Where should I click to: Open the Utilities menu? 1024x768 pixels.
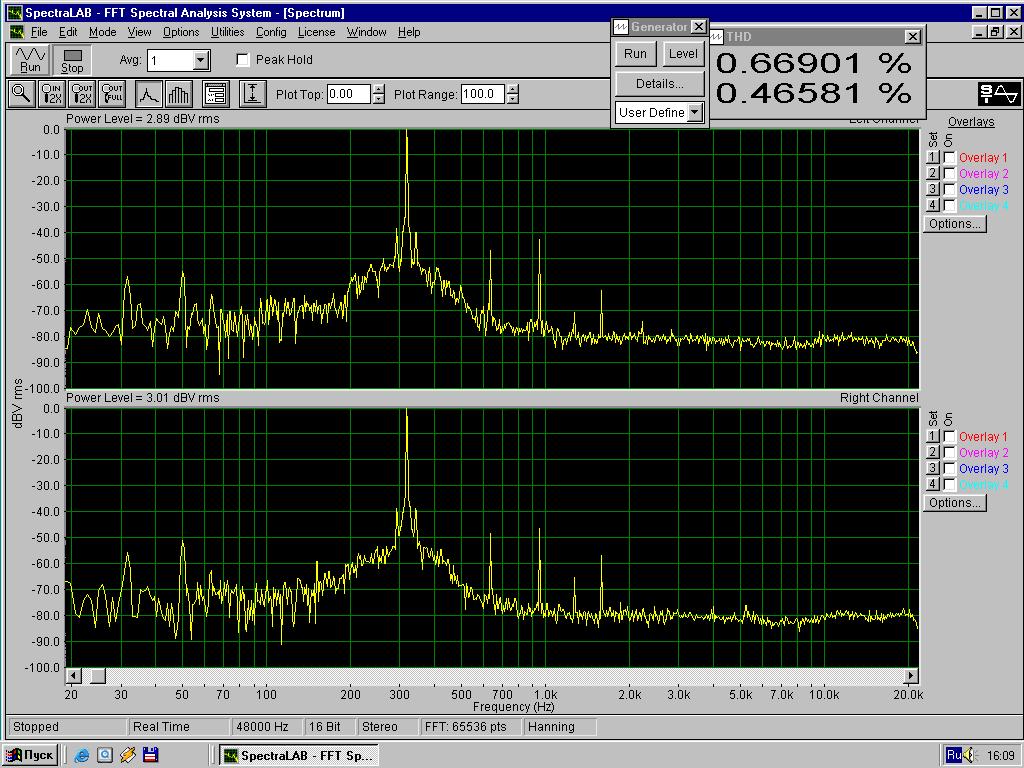click(227, 32)
